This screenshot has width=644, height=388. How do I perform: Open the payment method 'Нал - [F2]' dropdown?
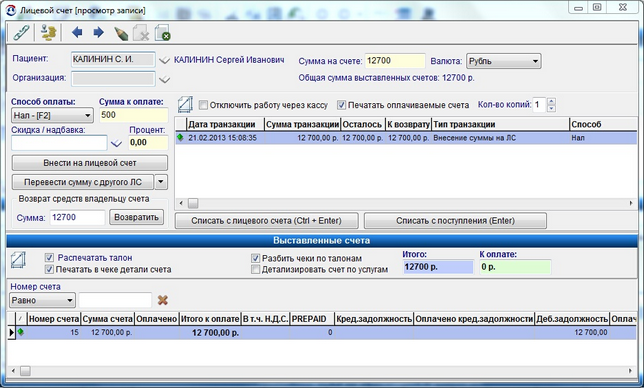tap(52, 115)
